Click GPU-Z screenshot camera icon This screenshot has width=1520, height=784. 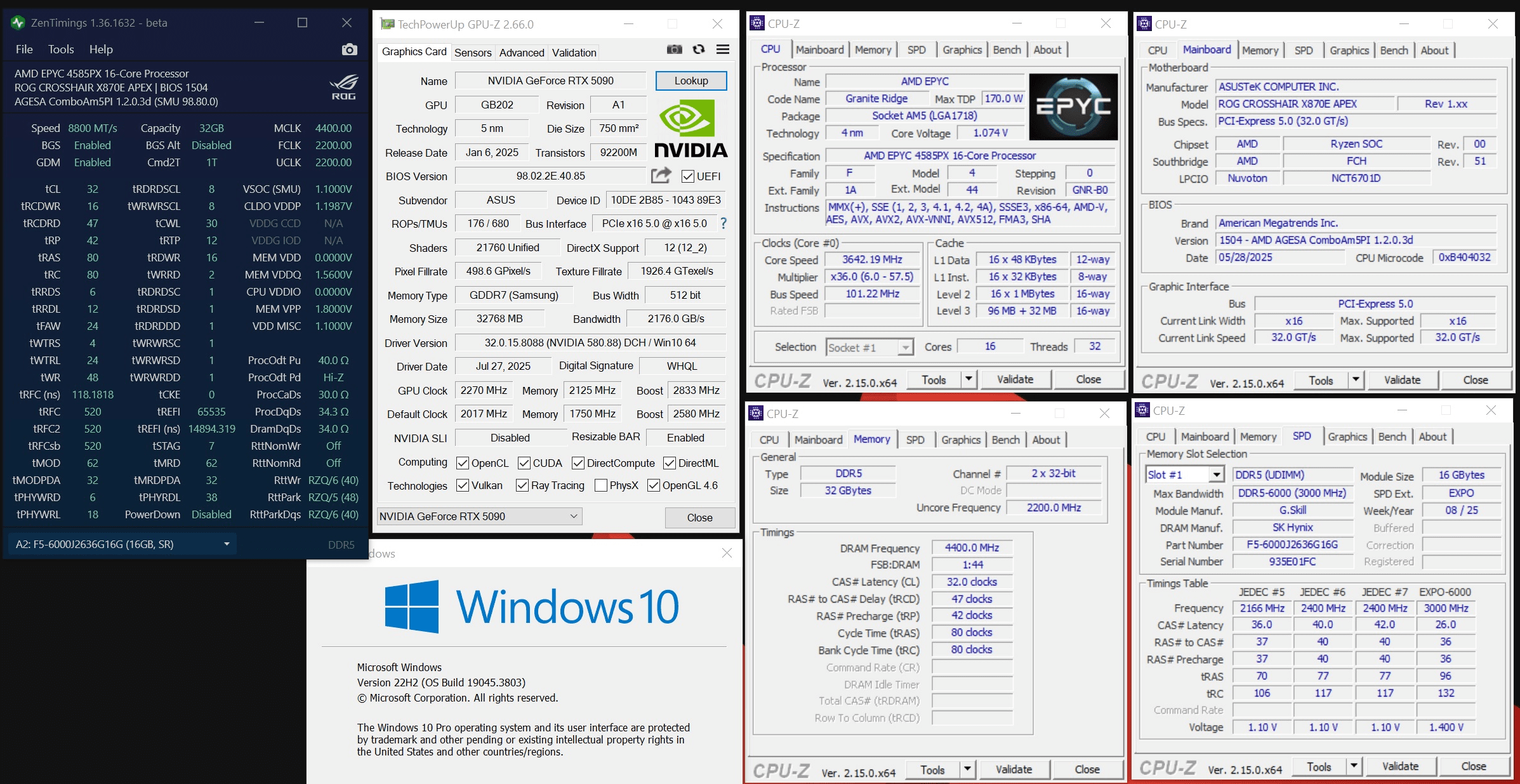674,49
